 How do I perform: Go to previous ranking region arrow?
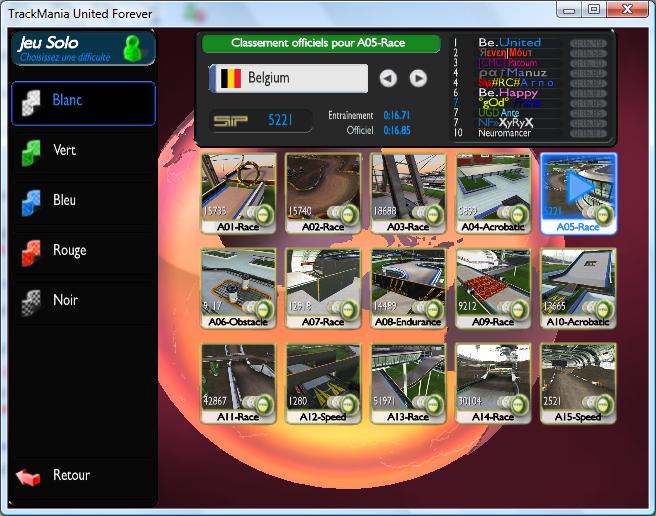click(x=389, y=78)
